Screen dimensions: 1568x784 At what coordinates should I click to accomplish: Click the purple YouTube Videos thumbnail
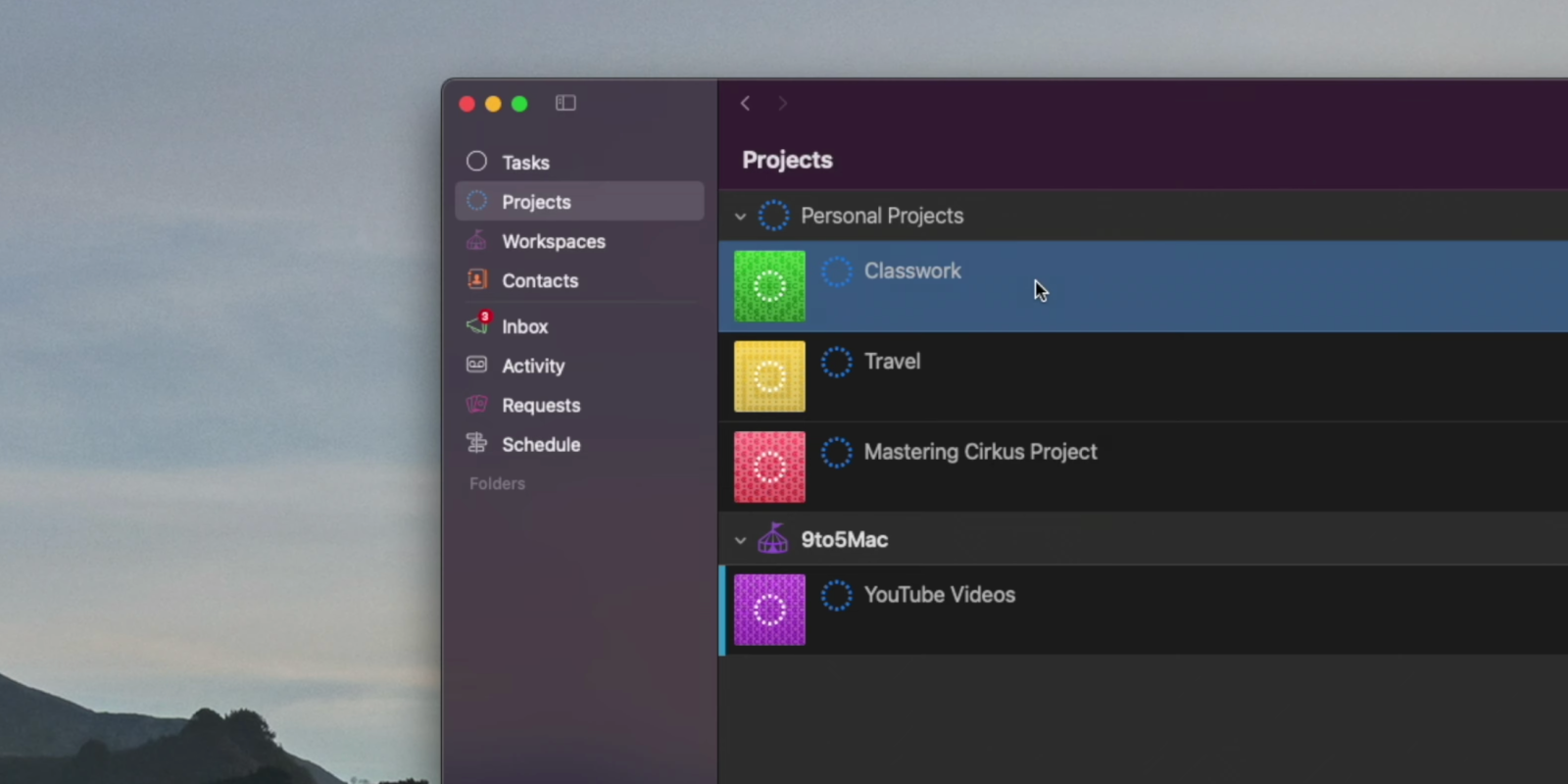[769, 610]
